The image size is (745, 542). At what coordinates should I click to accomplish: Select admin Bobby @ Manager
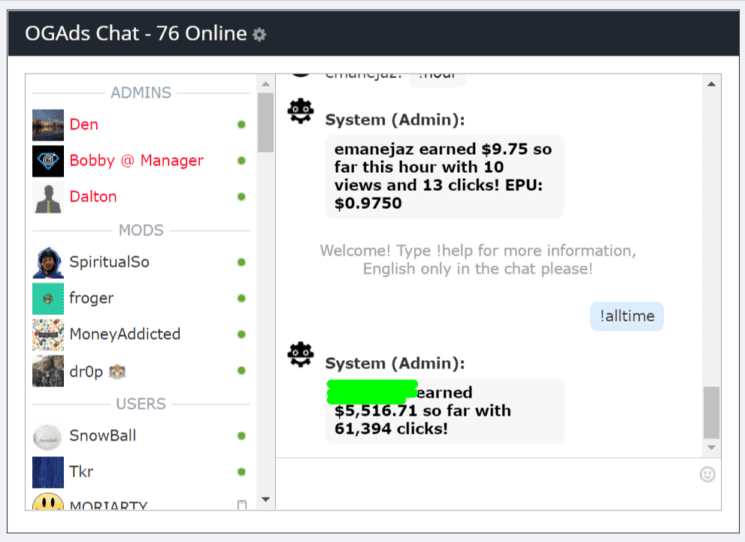141,161
